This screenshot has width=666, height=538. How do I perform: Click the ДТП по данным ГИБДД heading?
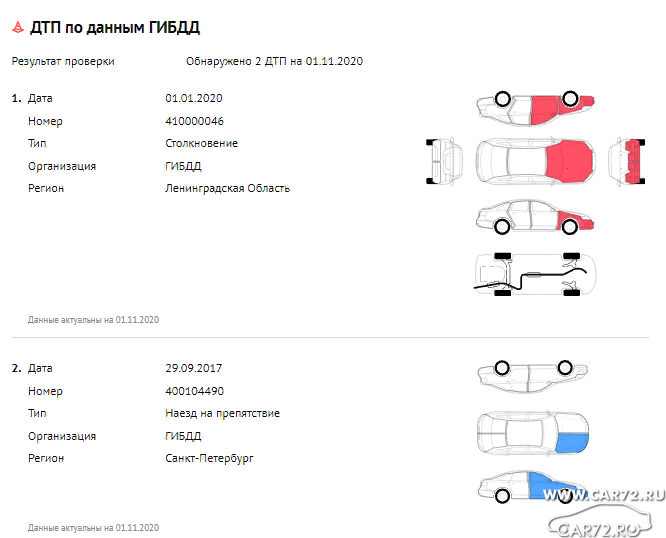pyautogui.click(x=115, y=28)
